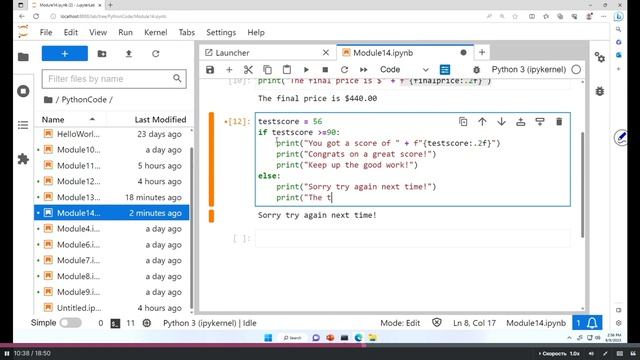The image size is (640, 360).
Task: Insert a cell below with the plus icon
Action: click(x=229, y=70)
